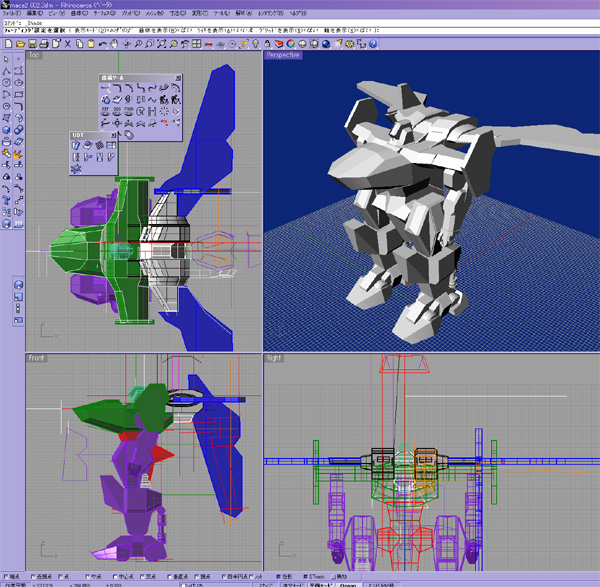Image resolution: width=600 pixels, height=587 pixels.
Task: Click the blue ball icon in curve tools palette
Action: (105, 100)
